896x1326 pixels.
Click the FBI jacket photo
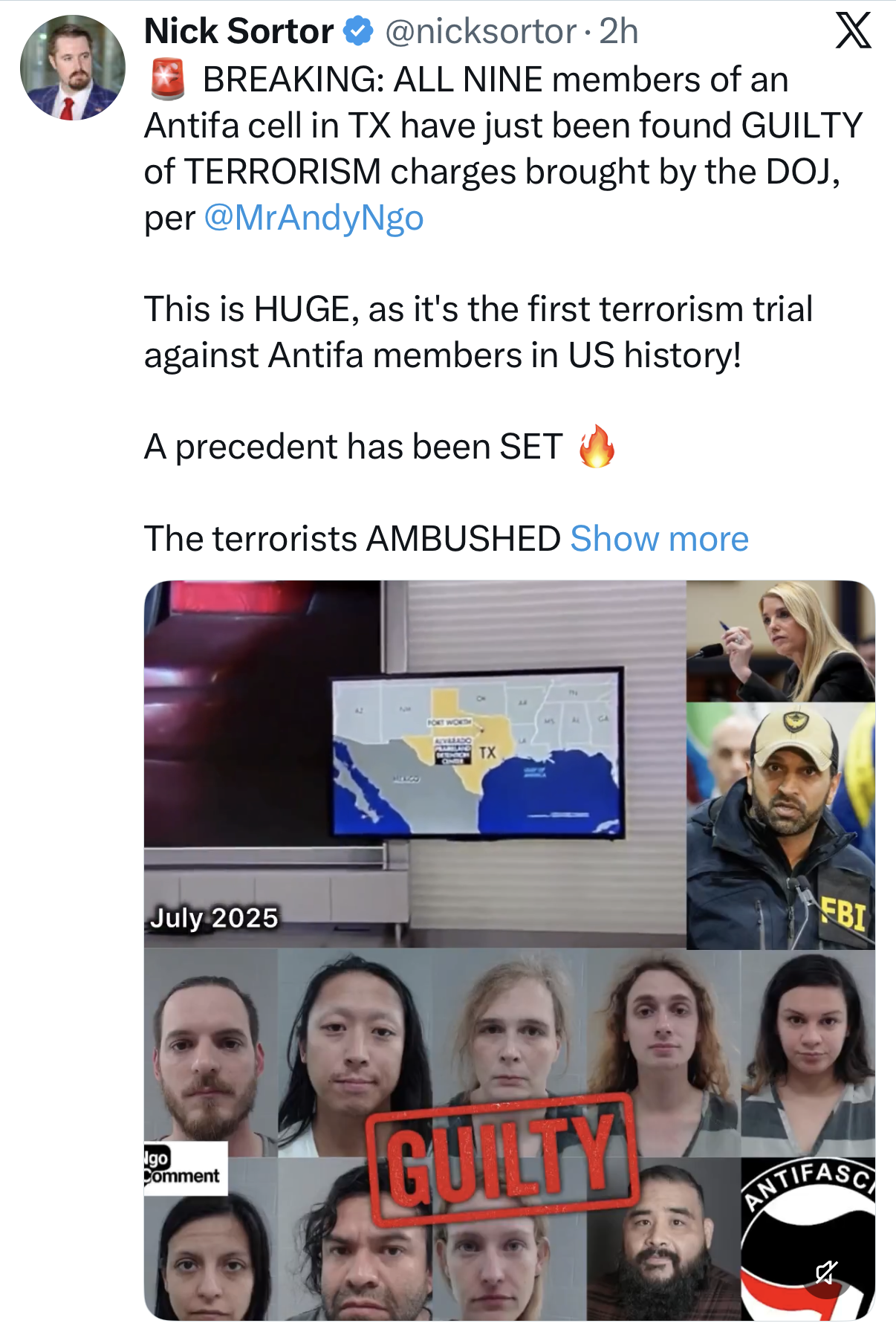pyautogui.click(x=781, y=826)
